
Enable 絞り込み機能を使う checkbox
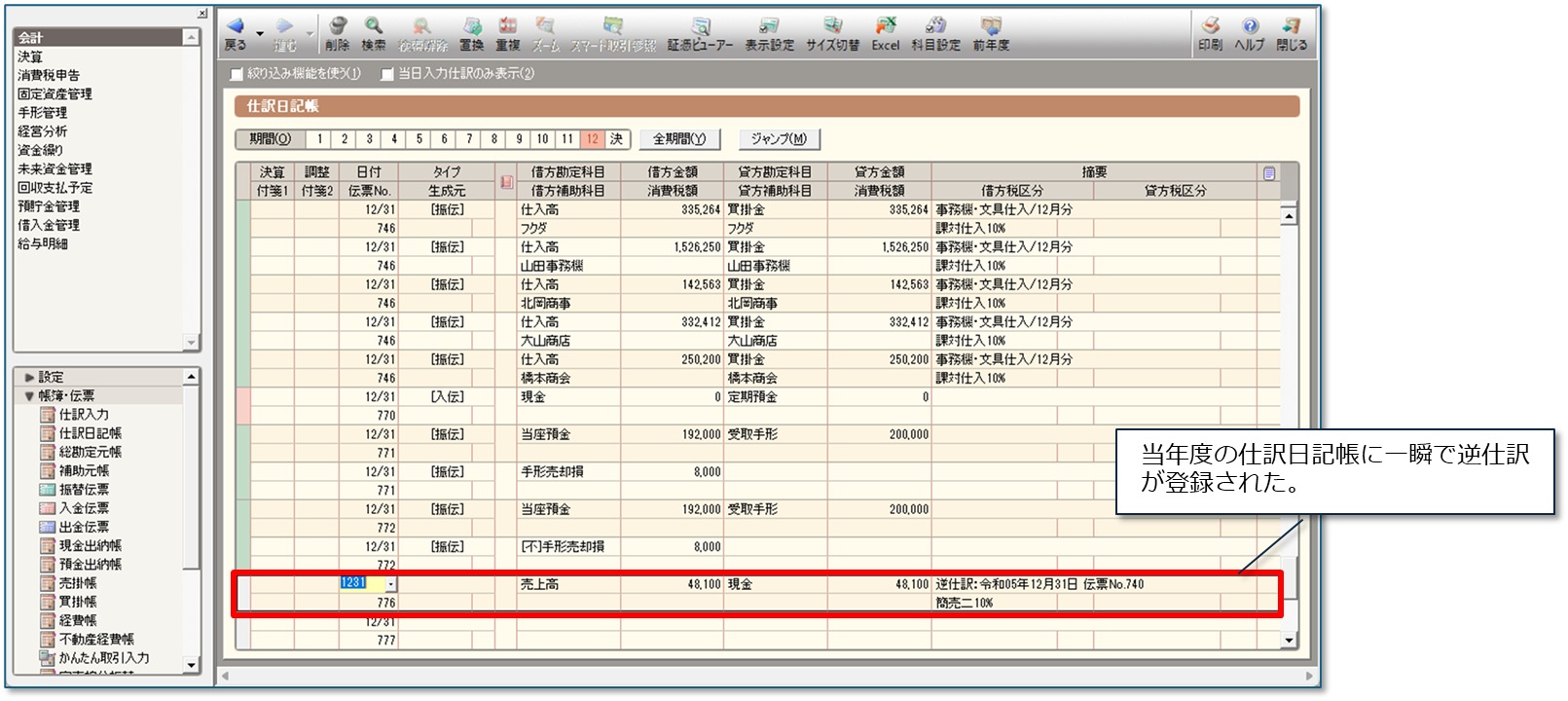[237, 74]
